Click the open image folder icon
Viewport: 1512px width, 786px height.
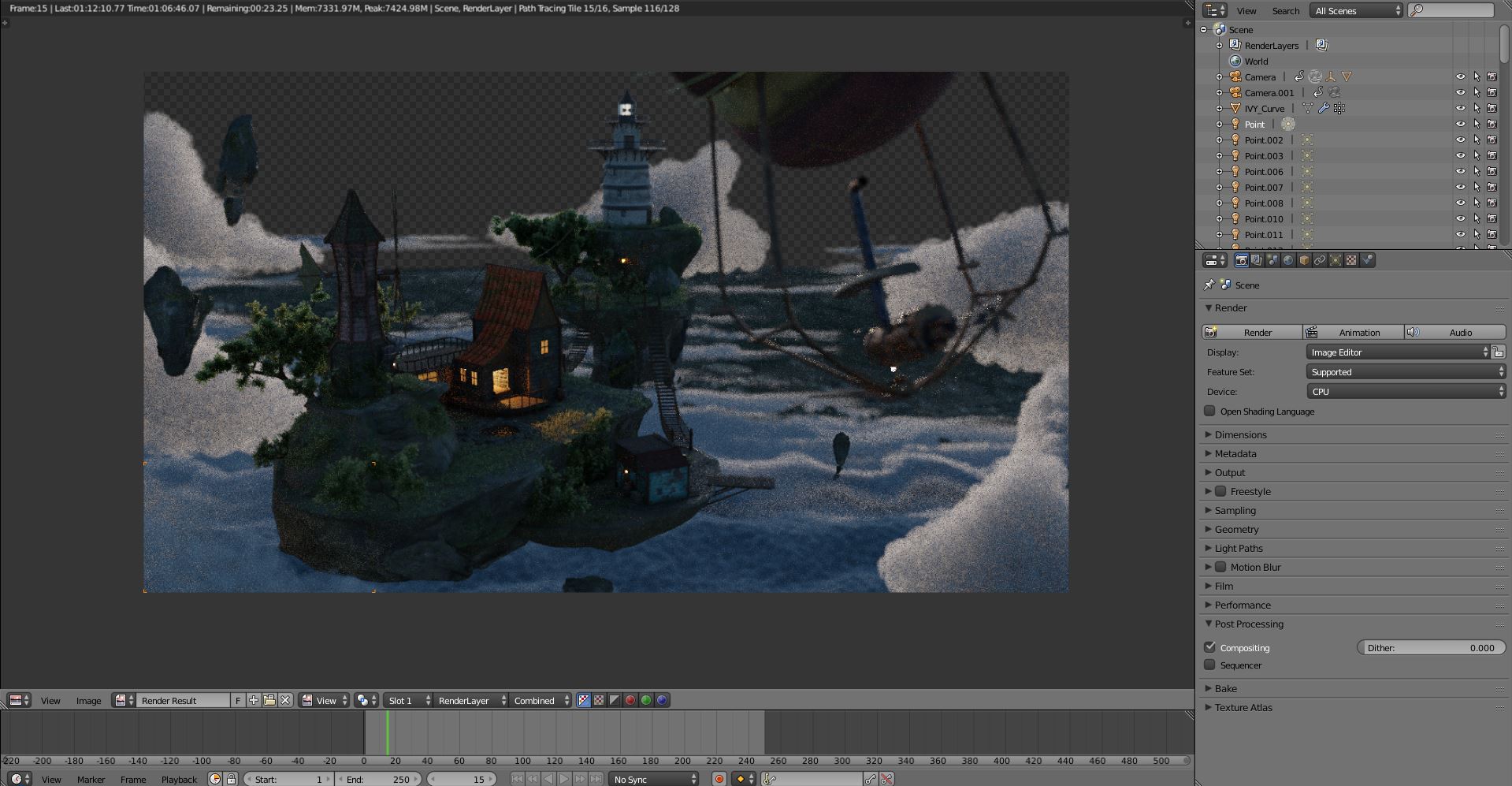click(x=269, y=700)
